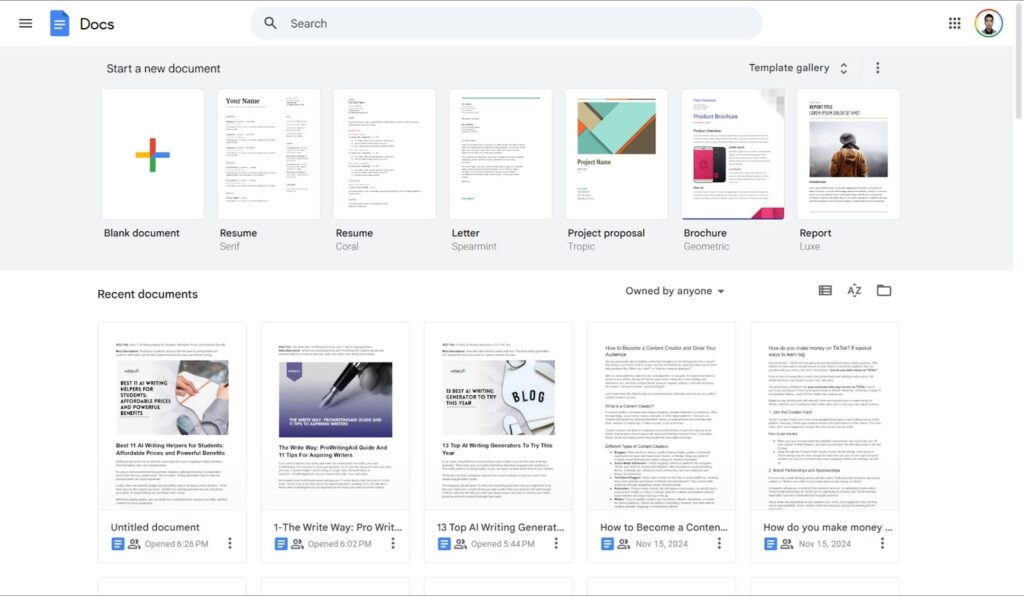Image resolution: width=1024 pixels, height=596 pixels.
Task: Switch to list view of documents
Action: point(825,291)
